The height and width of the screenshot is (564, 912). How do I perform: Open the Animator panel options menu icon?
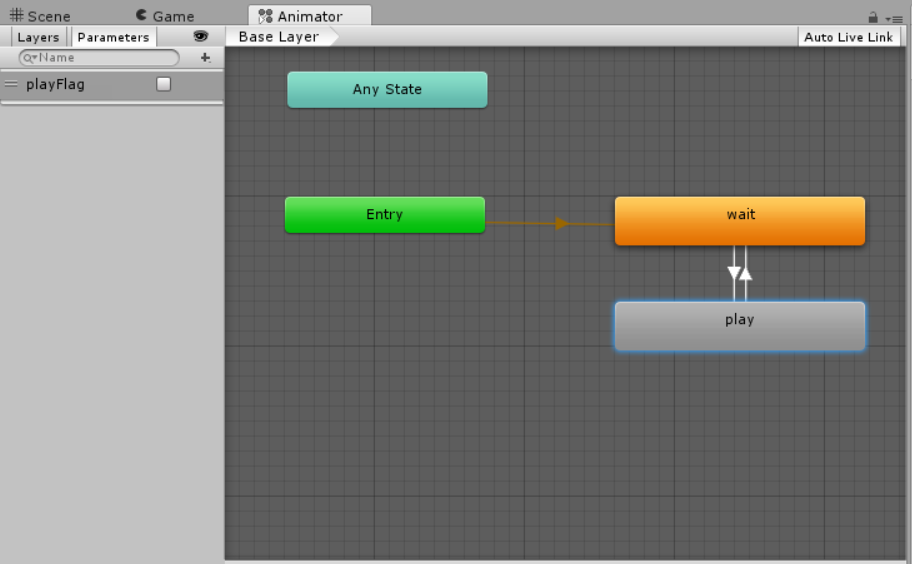[896, 18]
